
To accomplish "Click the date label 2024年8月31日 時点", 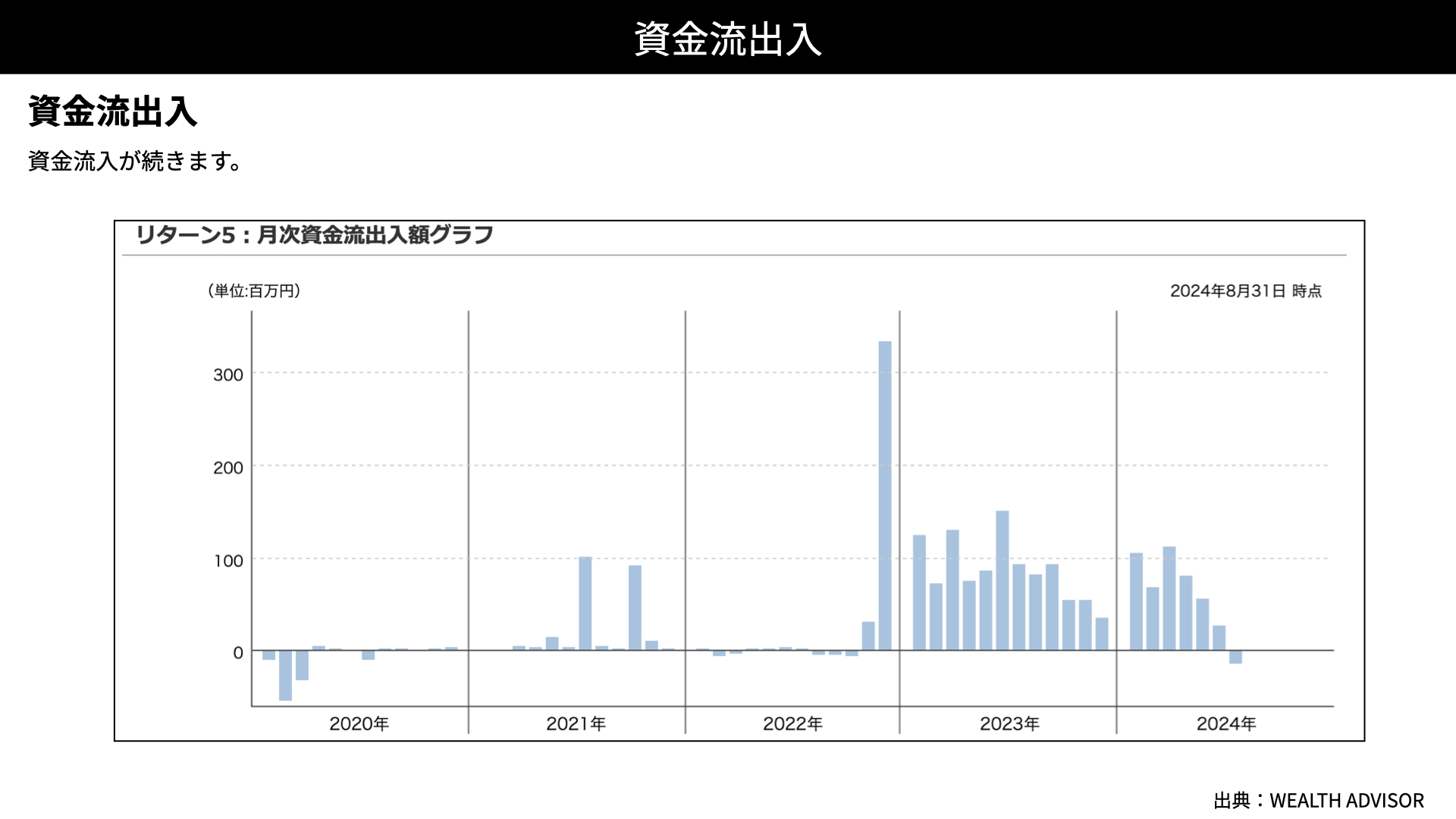I will click(1246, 291).
